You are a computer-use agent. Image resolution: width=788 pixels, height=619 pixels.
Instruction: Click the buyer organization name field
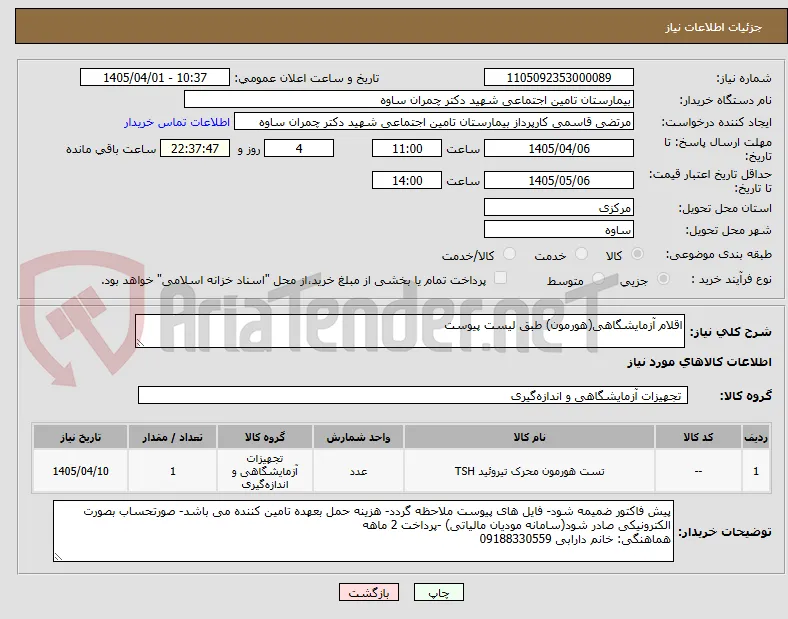click(409, 99)
